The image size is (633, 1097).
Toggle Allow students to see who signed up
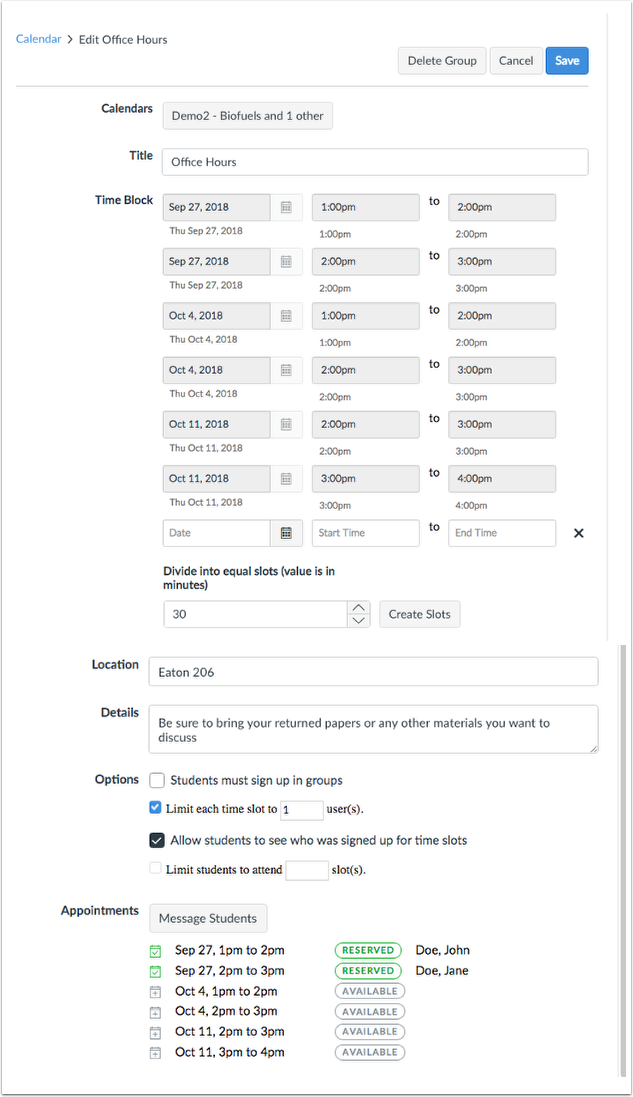click(157, 840)
